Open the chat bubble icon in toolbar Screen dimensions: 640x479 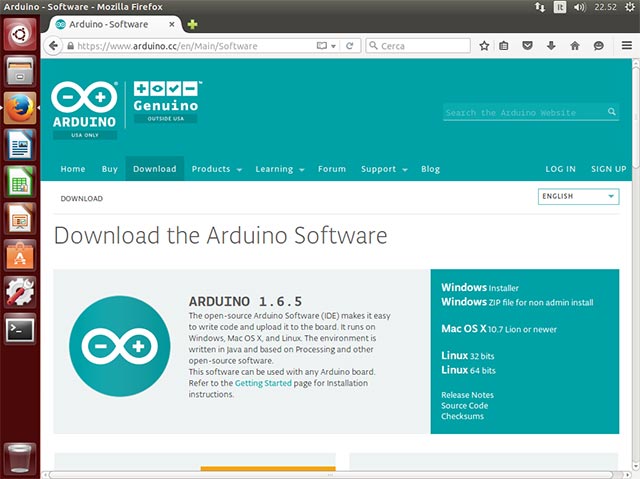(598, 46)
